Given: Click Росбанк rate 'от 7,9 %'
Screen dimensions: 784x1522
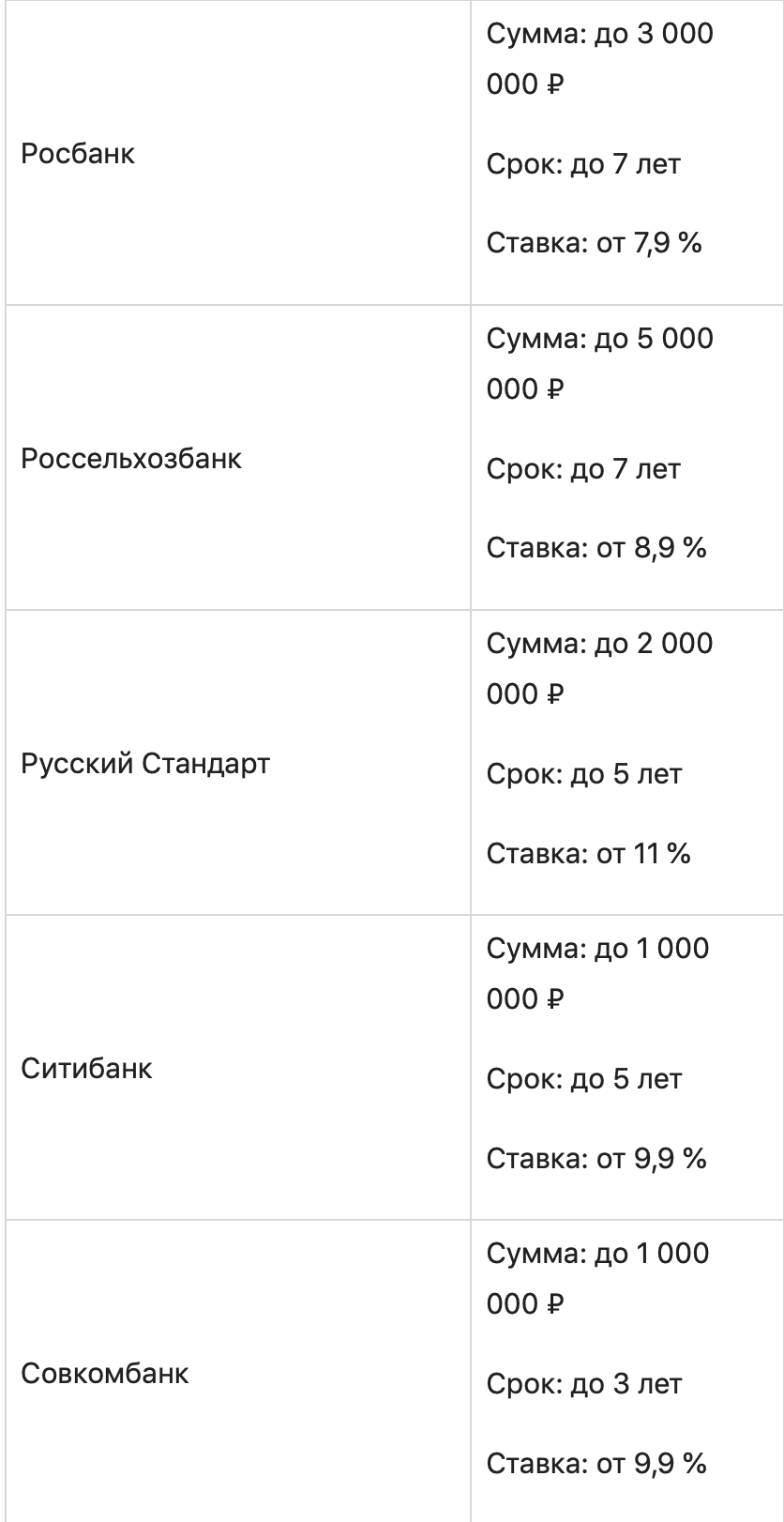Looking at the screenshot, I should 594,244.
